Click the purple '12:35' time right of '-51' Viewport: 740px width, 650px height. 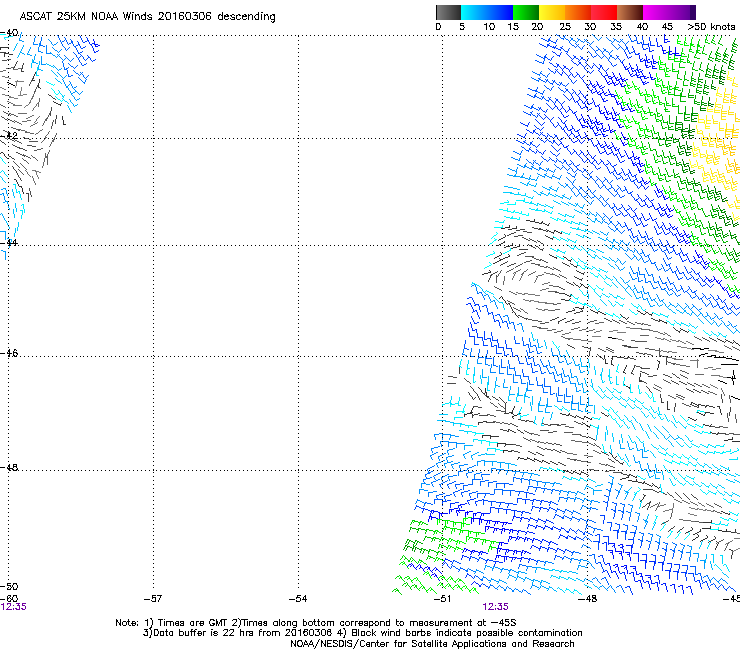(x=496, y=607)
